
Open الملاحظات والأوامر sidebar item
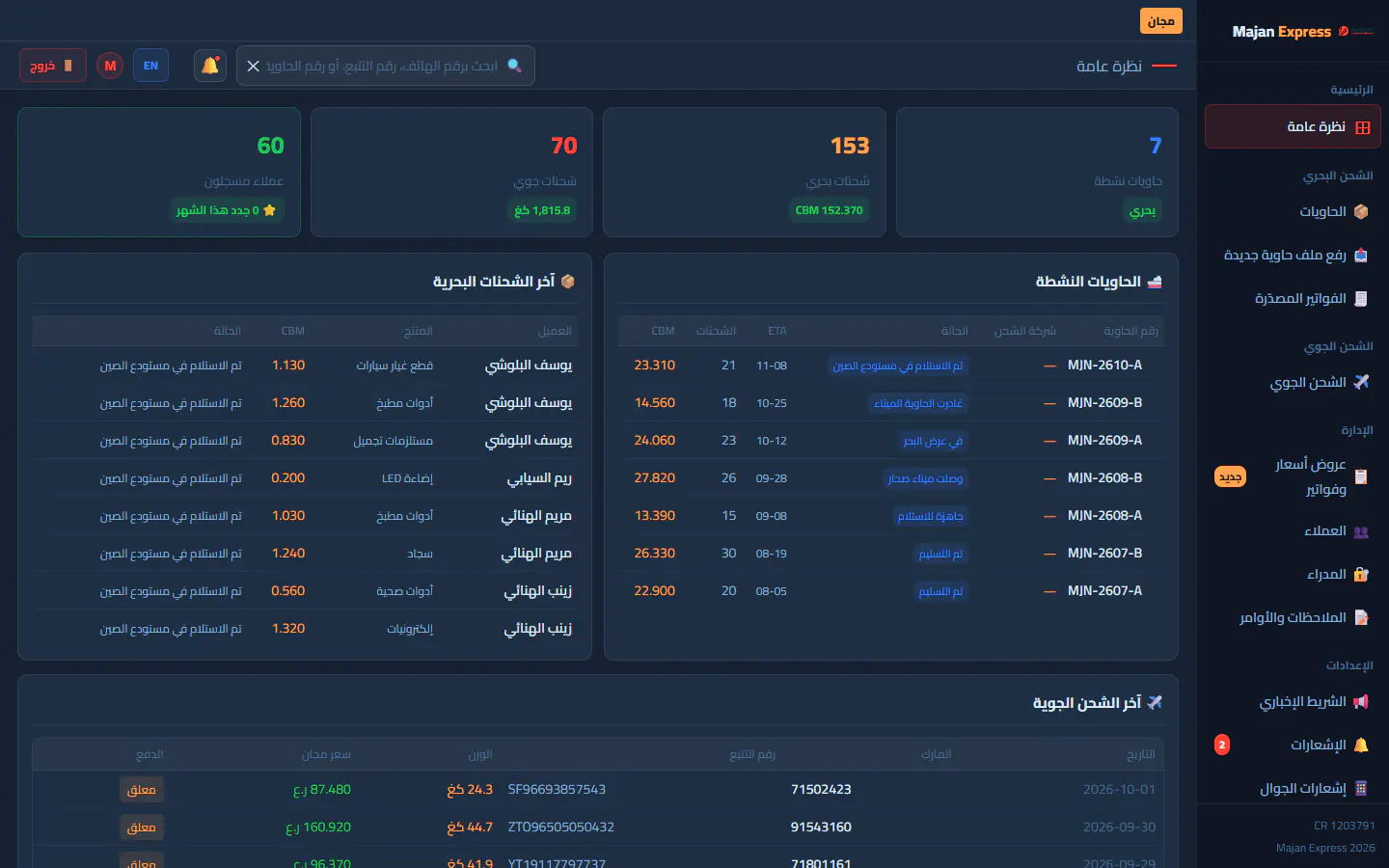pos(1293,617)
